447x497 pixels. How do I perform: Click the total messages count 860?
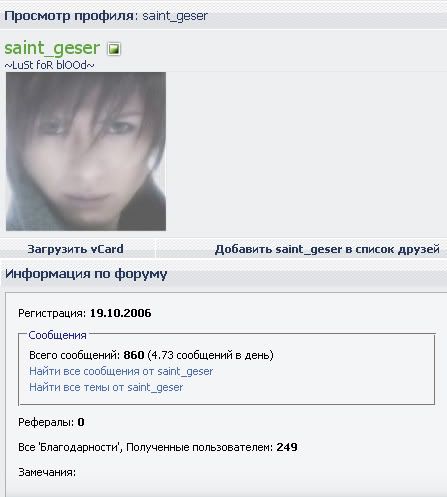click(134, 355)
